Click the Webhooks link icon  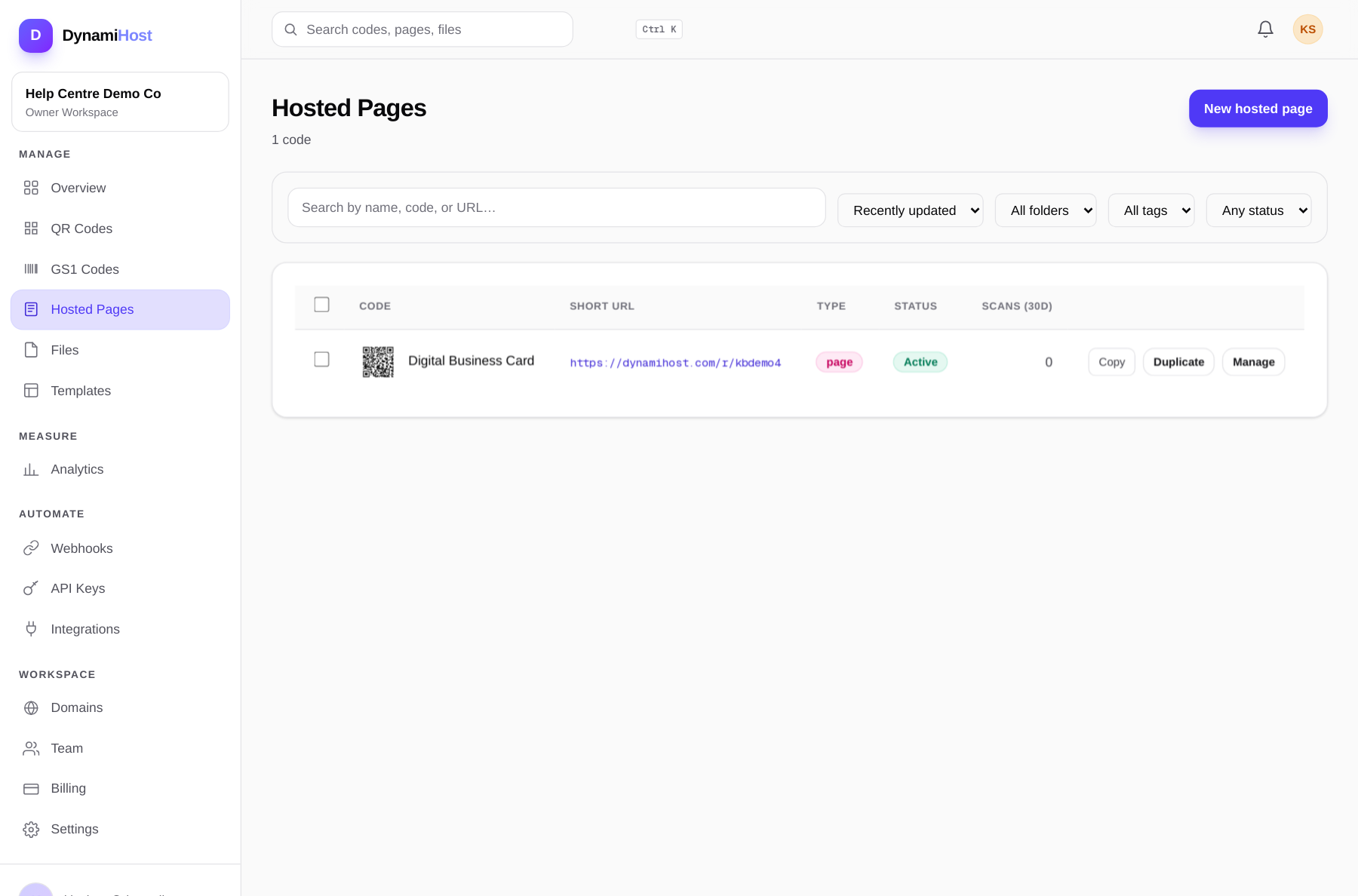(31, 548)
